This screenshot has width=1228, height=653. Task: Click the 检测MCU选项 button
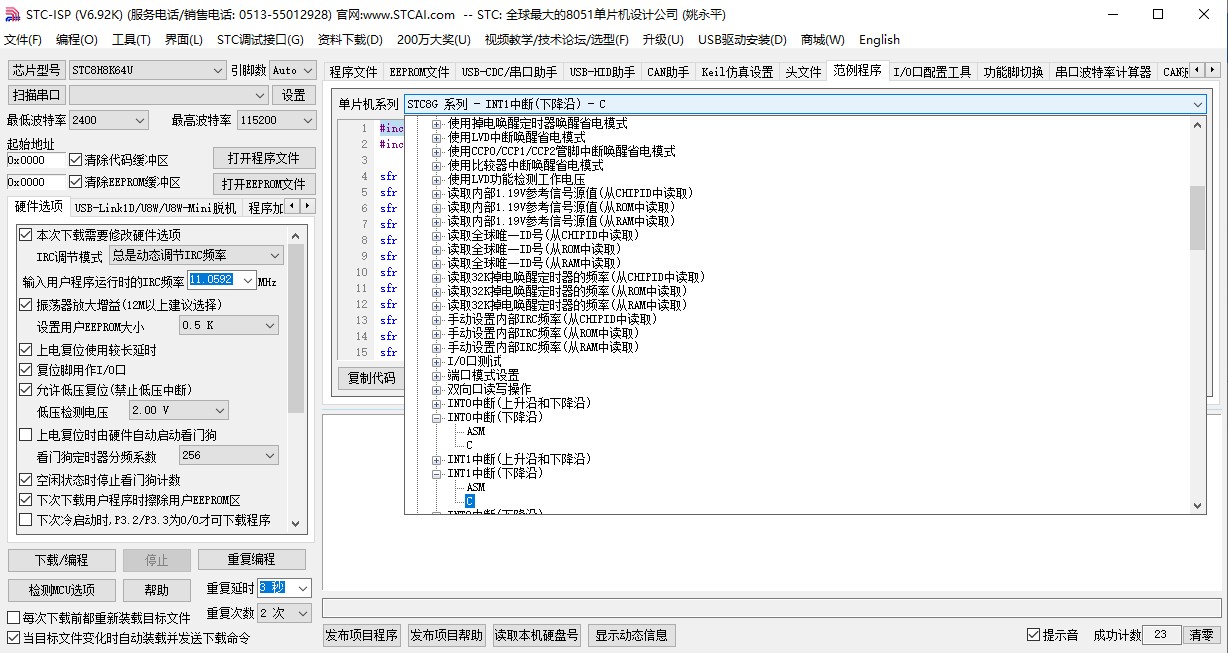[x=61, y=590]
